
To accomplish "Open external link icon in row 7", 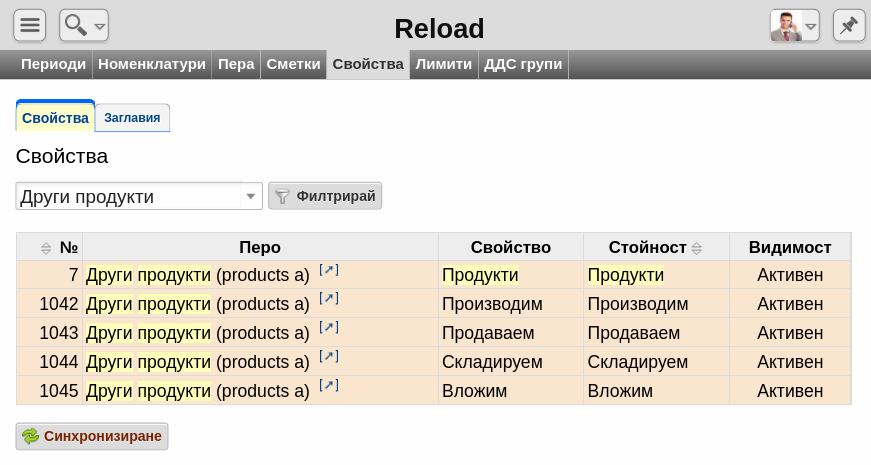I will 328,270.
